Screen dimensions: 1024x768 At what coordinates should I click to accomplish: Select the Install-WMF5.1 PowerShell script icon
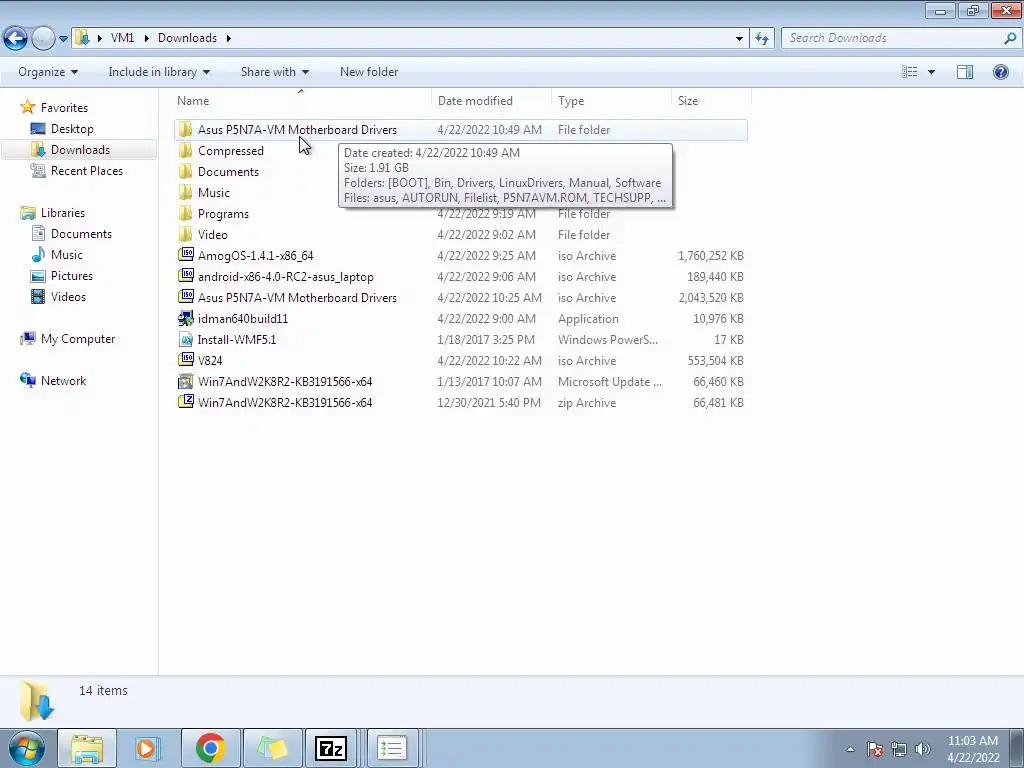pyautogui.click(x=185, y=340)
